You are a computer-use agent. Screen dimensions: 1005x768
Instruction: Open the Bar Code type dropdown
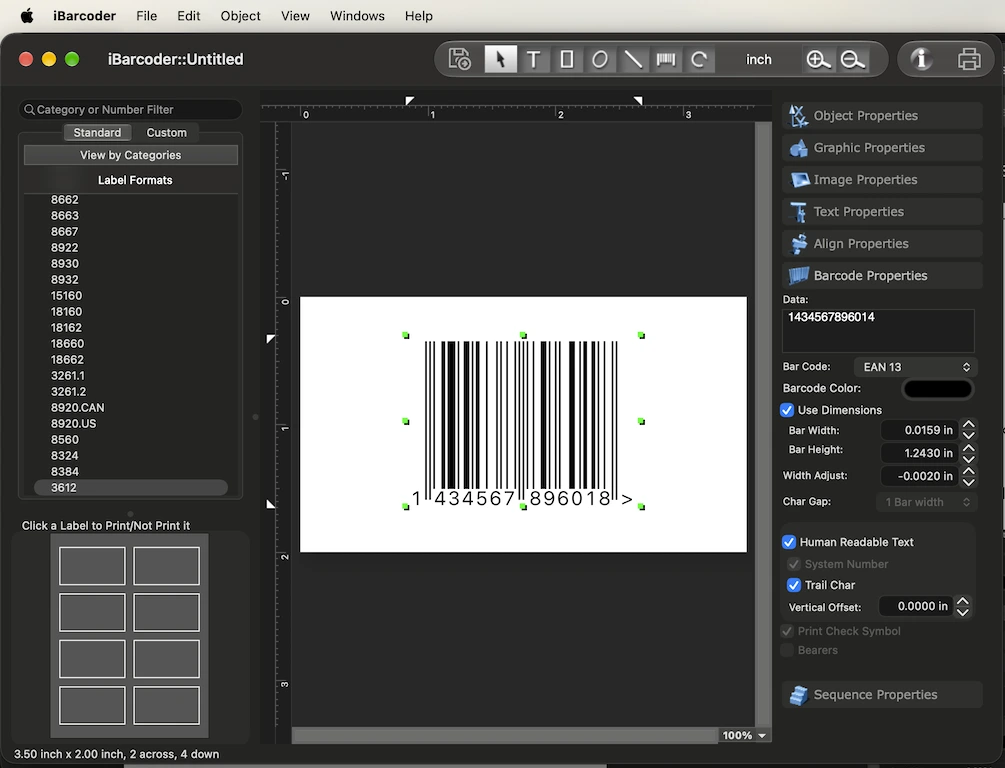click(x=915, y=367)
